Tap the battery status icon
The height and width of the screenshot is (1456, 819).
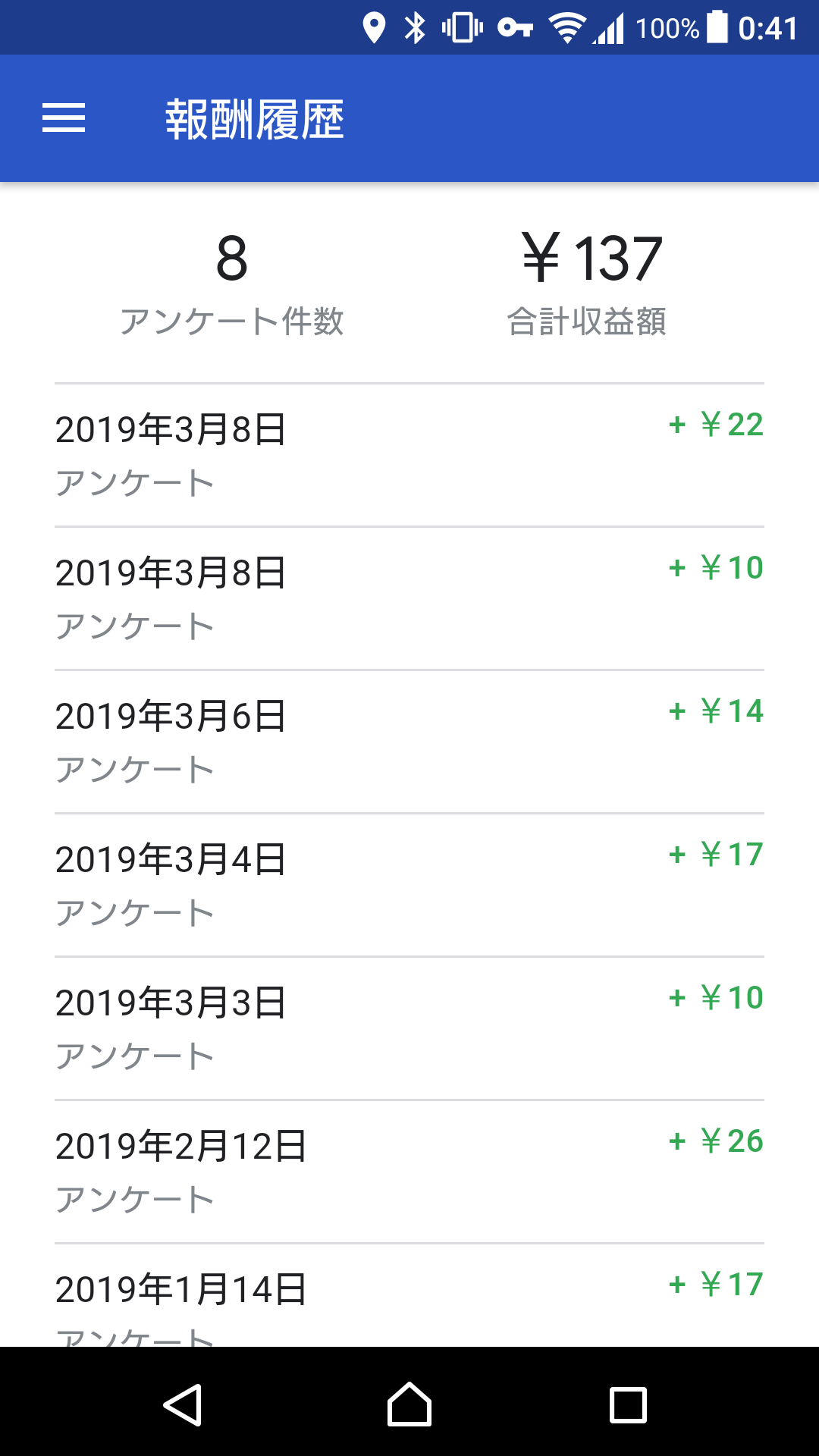717,29
